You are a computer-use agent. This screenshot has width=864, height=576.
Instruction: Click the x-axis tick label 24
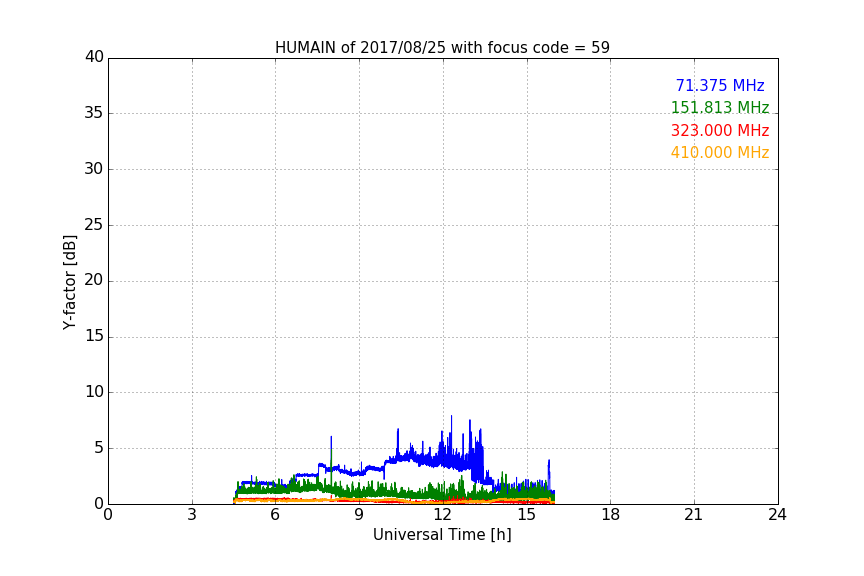[x=777, y=515]
